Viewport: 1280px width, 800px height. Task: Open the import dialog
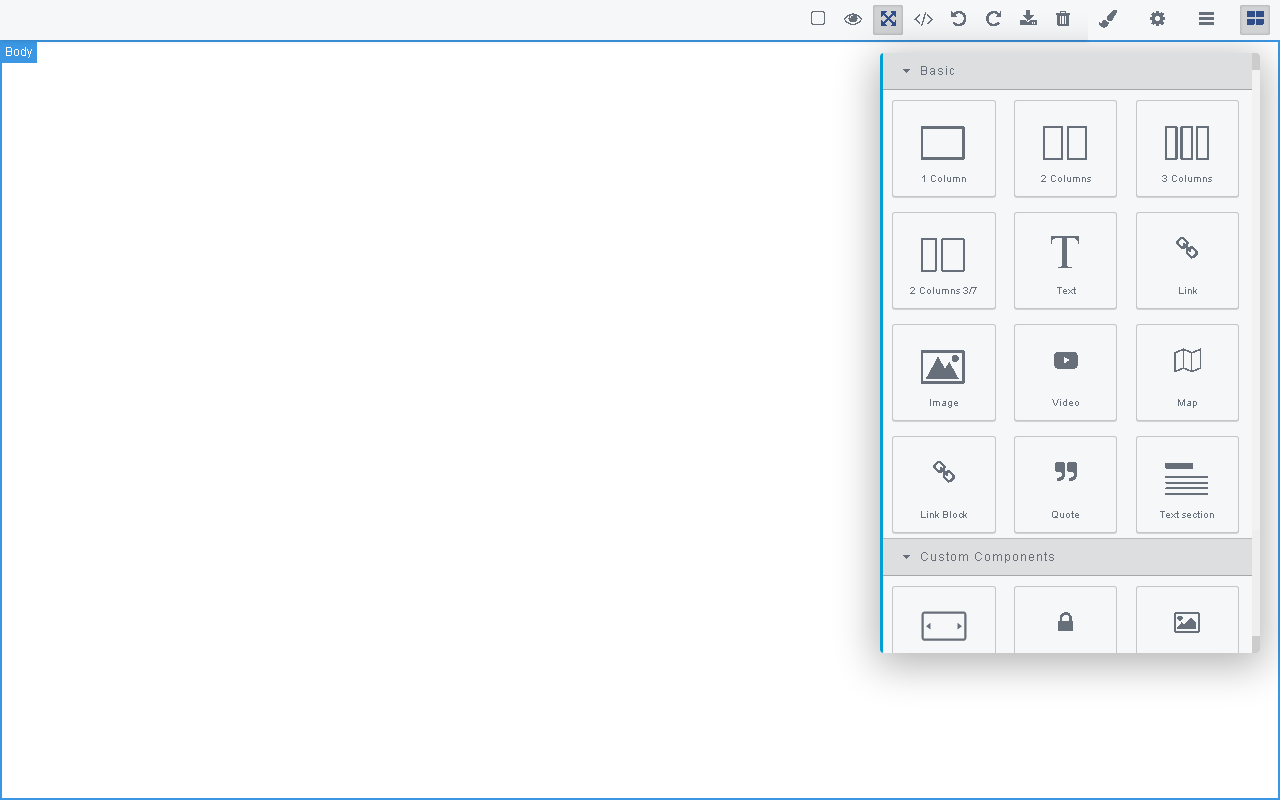(x=1028, y=19)
